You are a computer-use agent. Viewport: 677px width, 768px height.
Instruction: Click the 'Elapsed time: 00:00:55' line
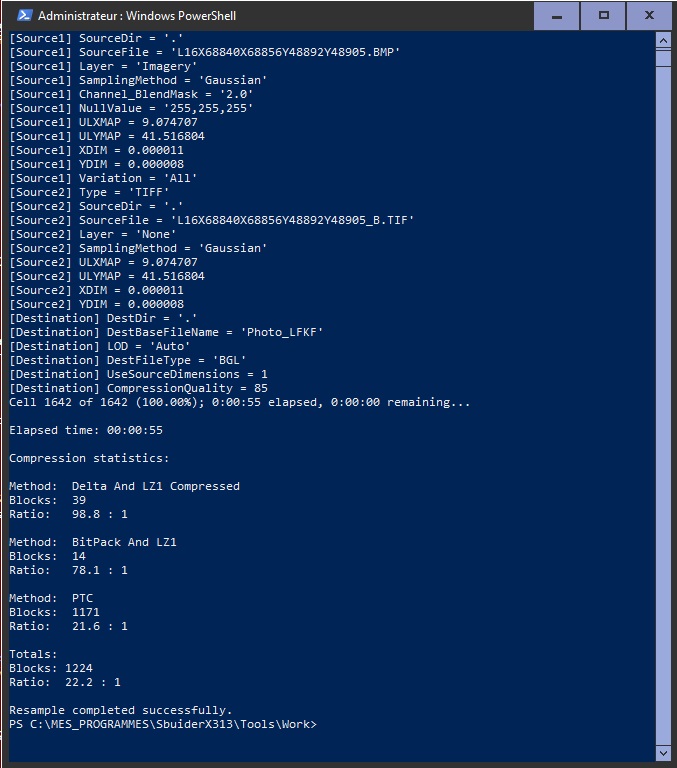pyautogui.click(x=86, y=430)
